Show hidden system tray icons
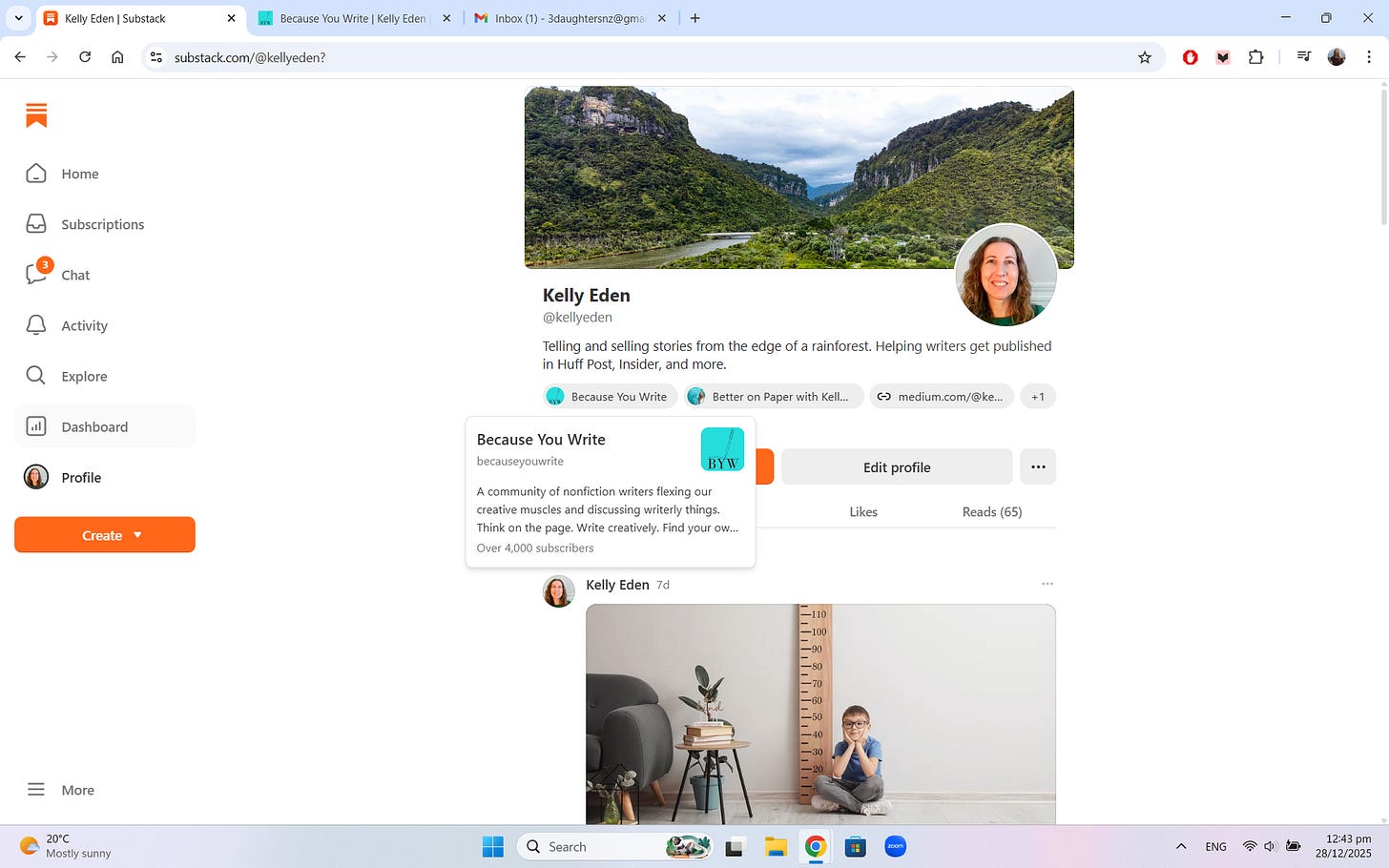The image size is (1389, 868). click(x=1181, y=846)
